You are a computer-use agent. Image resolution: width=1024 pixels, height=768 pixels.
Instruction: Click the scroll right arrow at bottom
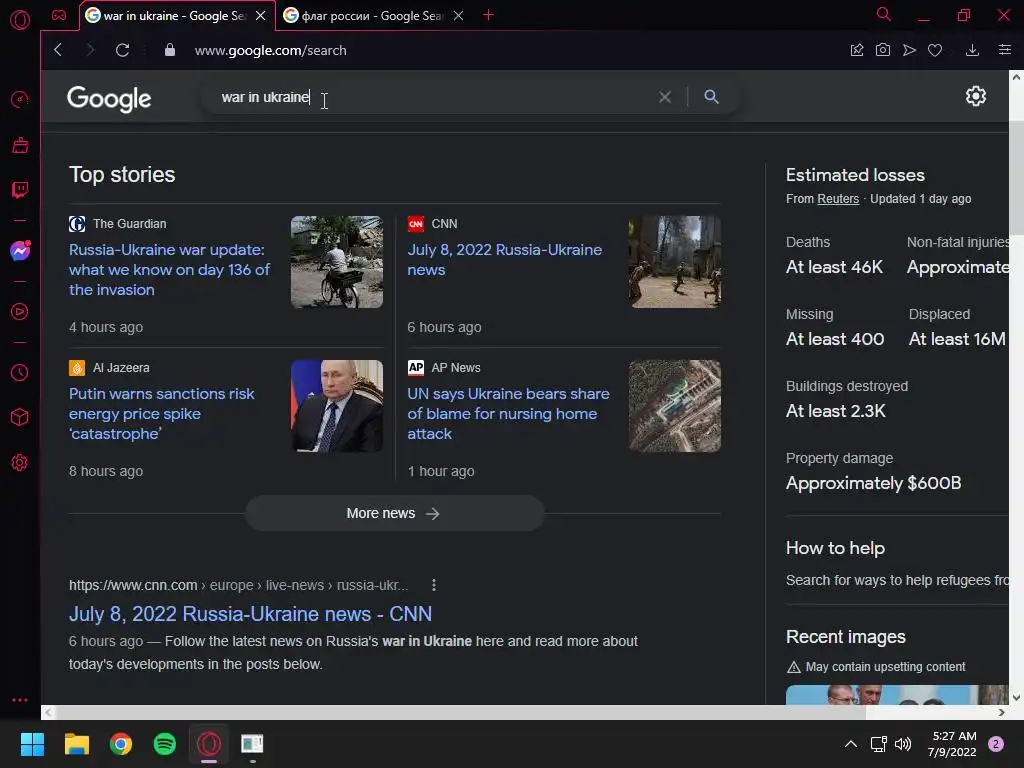click(1001, 712)
